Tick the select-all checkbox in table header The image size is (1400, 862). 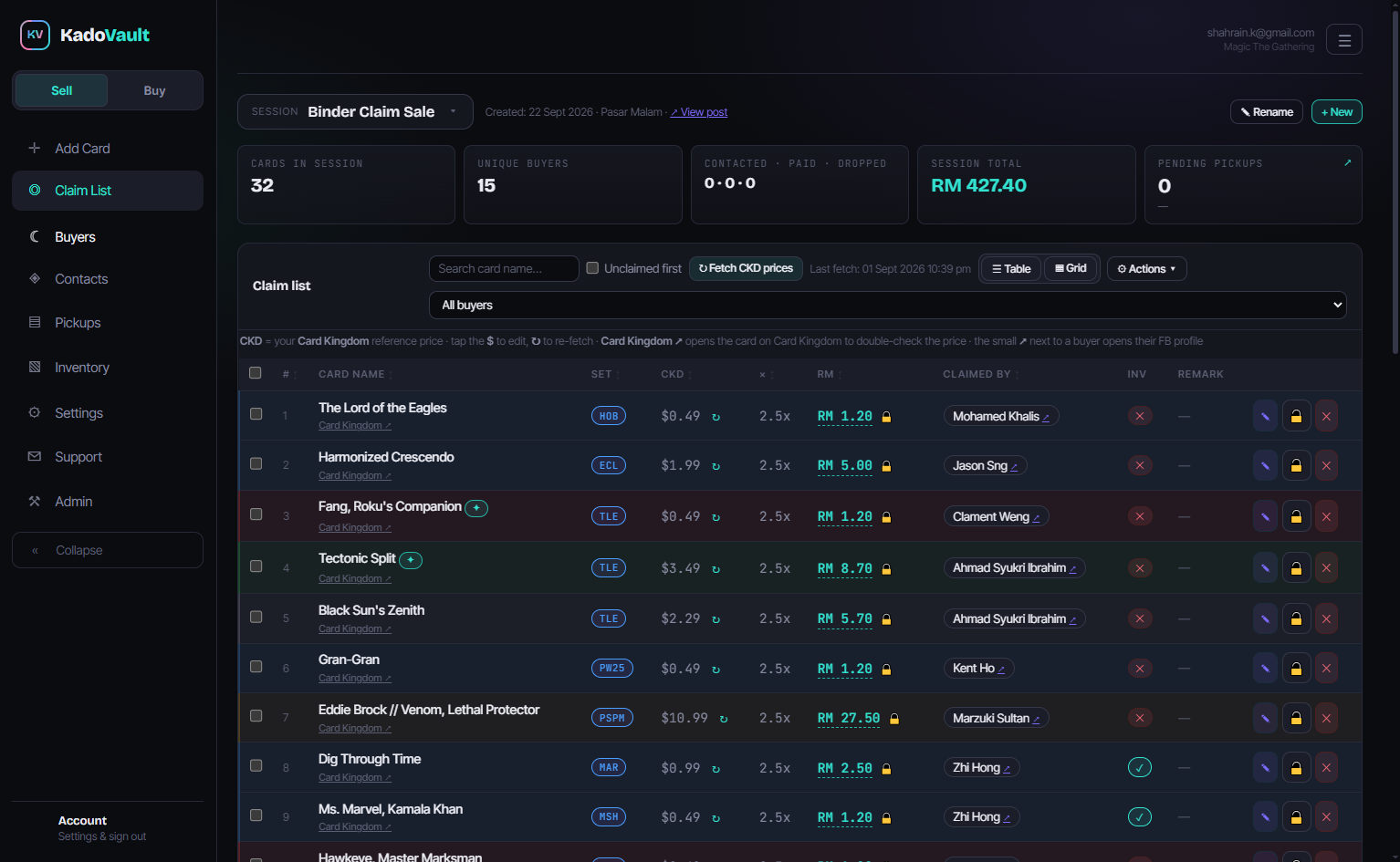pyautogui.click(x=256, y=373)
